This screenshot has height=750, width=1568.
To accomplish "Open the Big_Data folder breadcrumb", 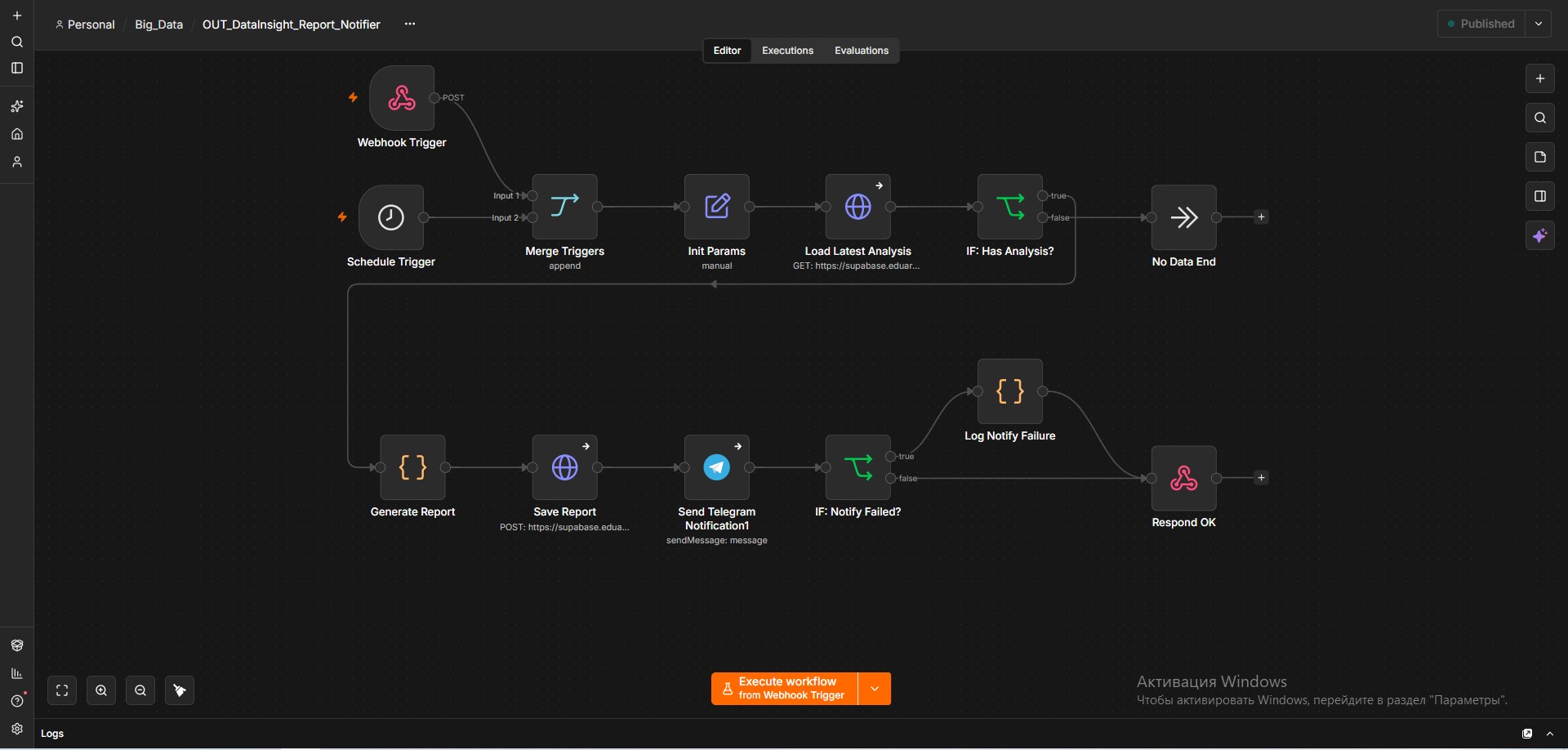I will [158, 25].
